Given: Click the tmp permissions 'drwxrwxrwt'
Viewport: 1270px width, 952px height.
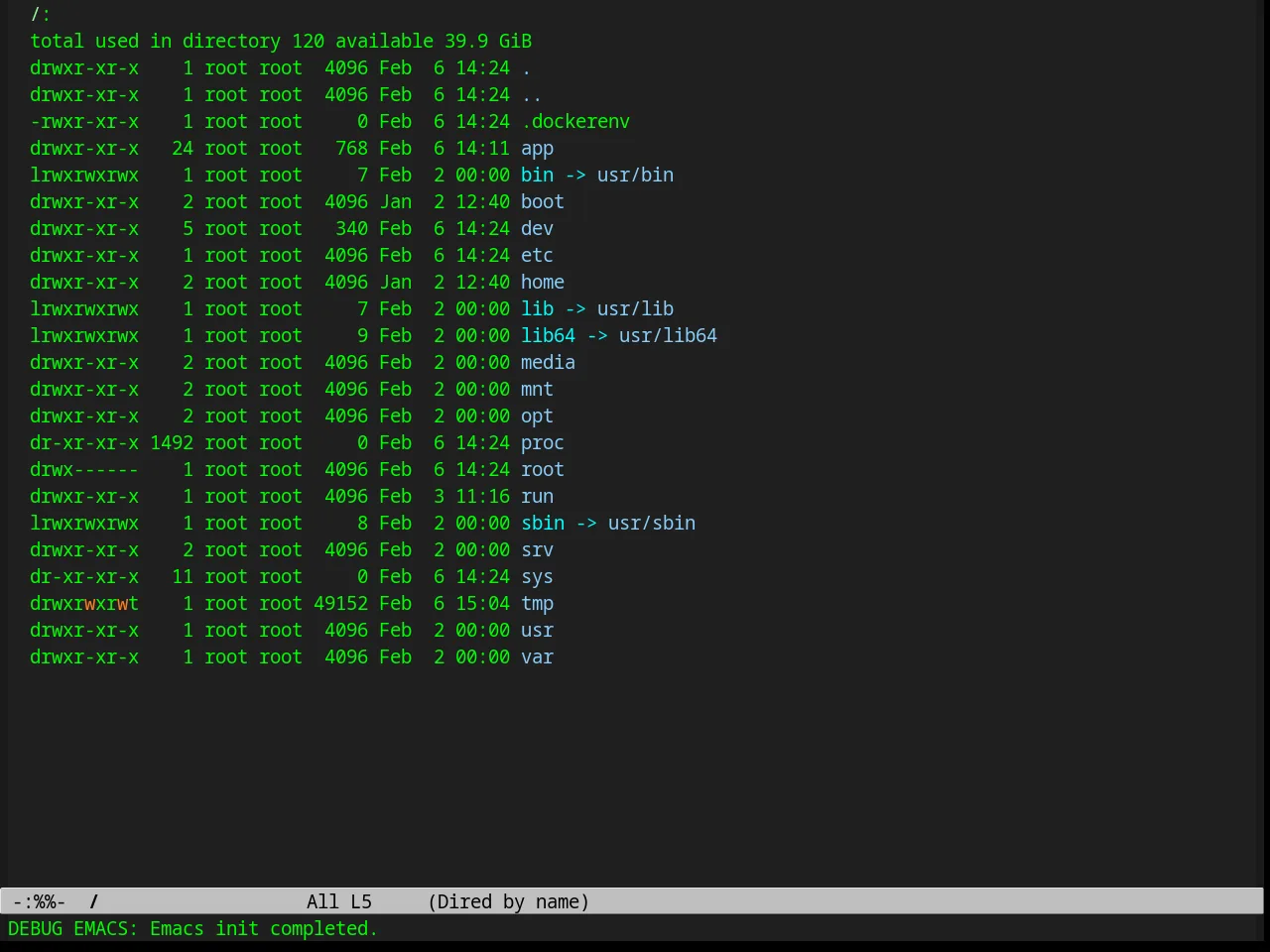Looking at the screenshot, I should coord(84,604).
